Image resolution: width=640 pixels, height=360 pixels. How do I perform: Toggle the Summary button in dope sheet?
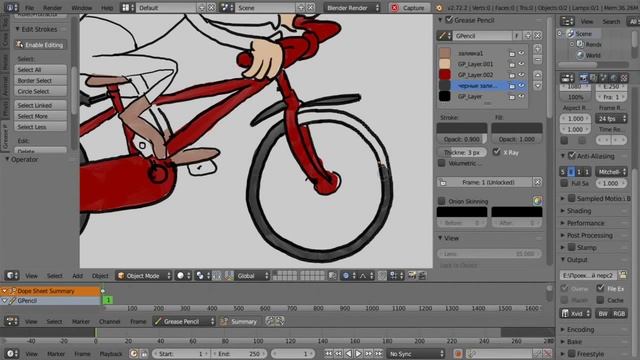239,322
